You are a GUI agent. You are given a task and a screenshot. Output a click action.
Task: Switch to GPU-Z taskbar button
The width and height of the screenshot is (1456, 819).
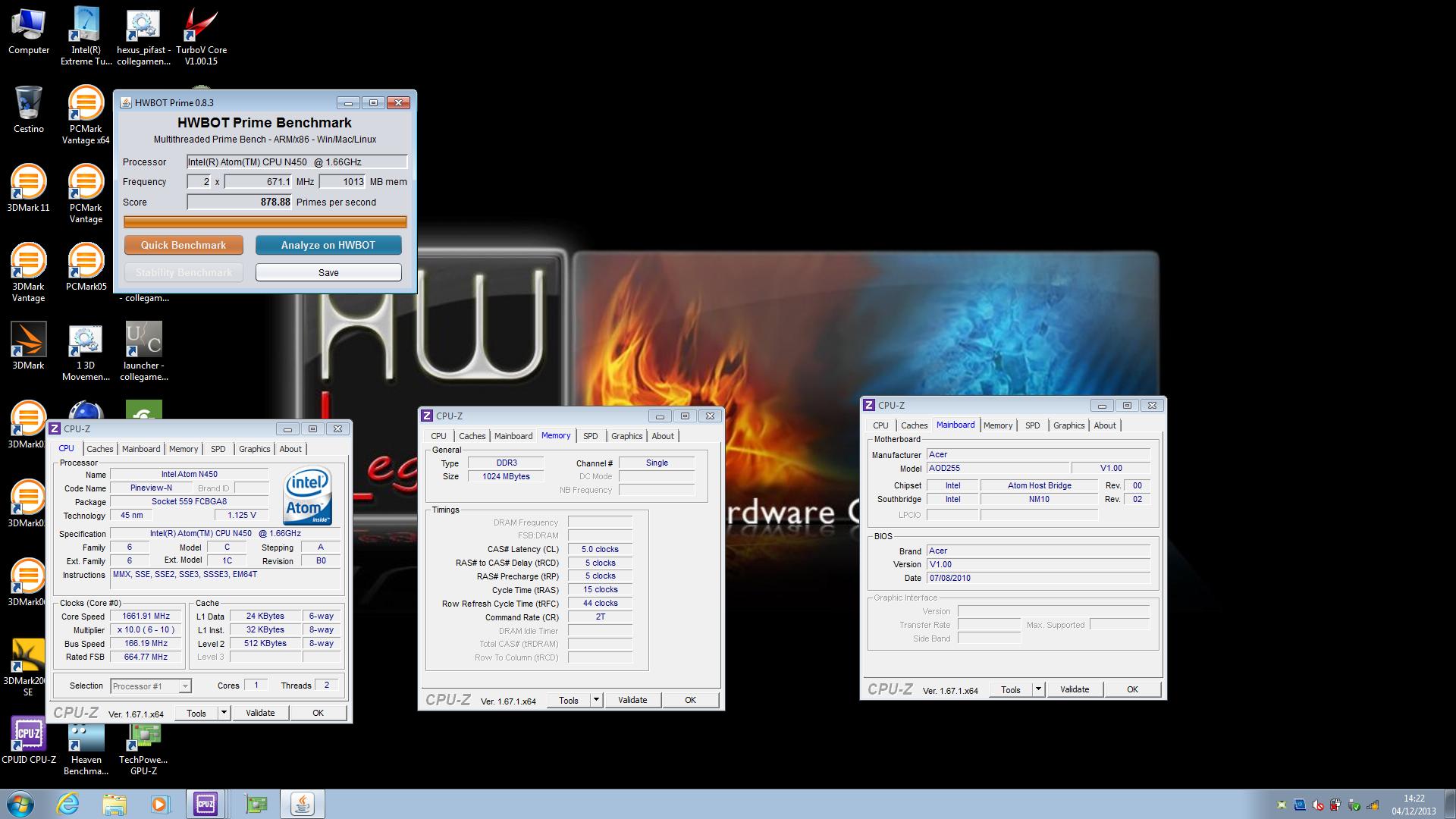pos(256,804)
